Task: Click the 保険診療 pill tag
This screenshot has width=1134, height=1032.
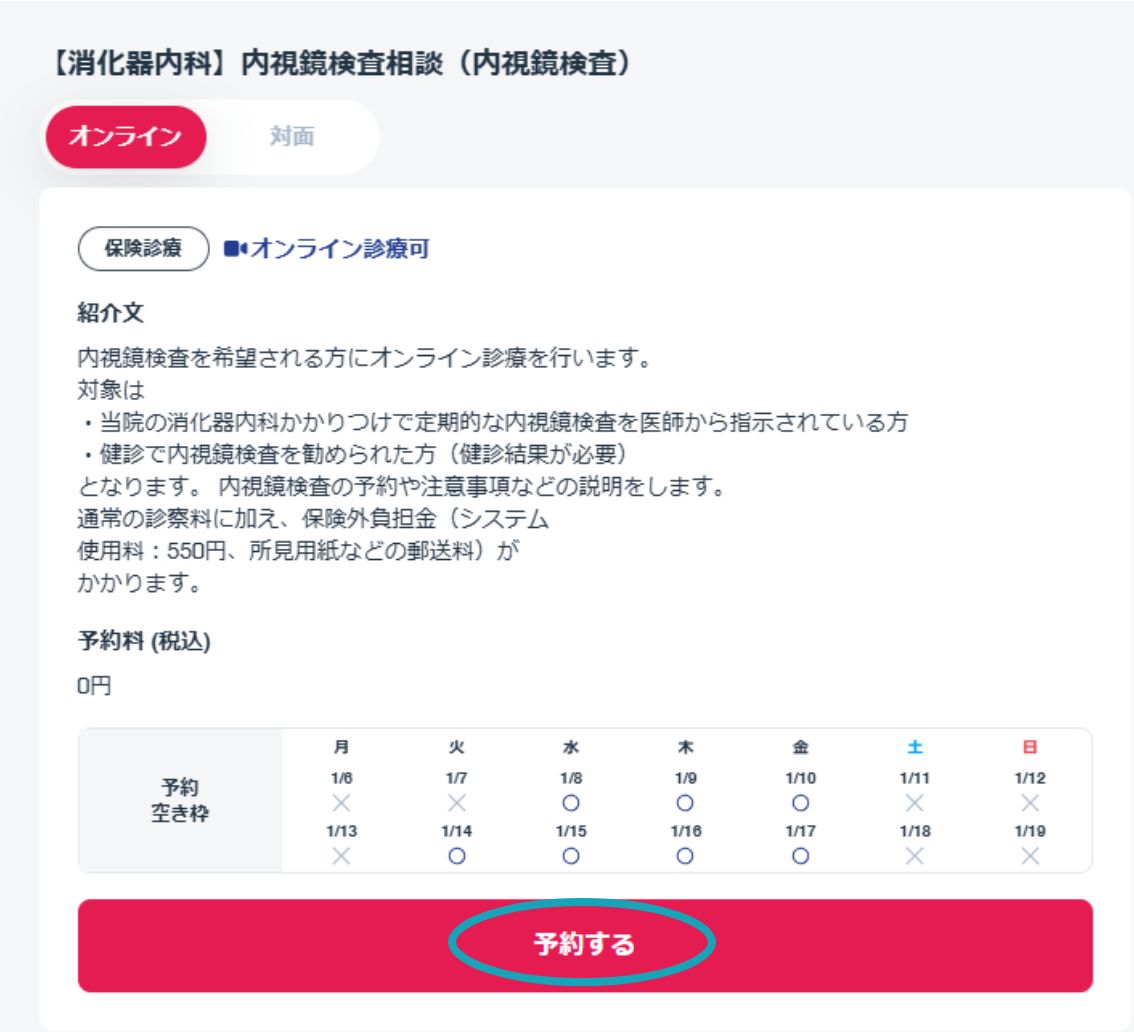Action: (x=143, y=249)
